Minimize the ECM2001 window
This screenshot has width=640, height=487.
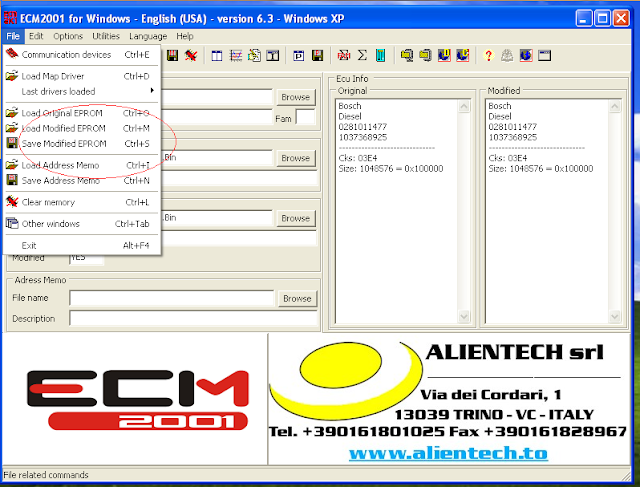(584, 18)
